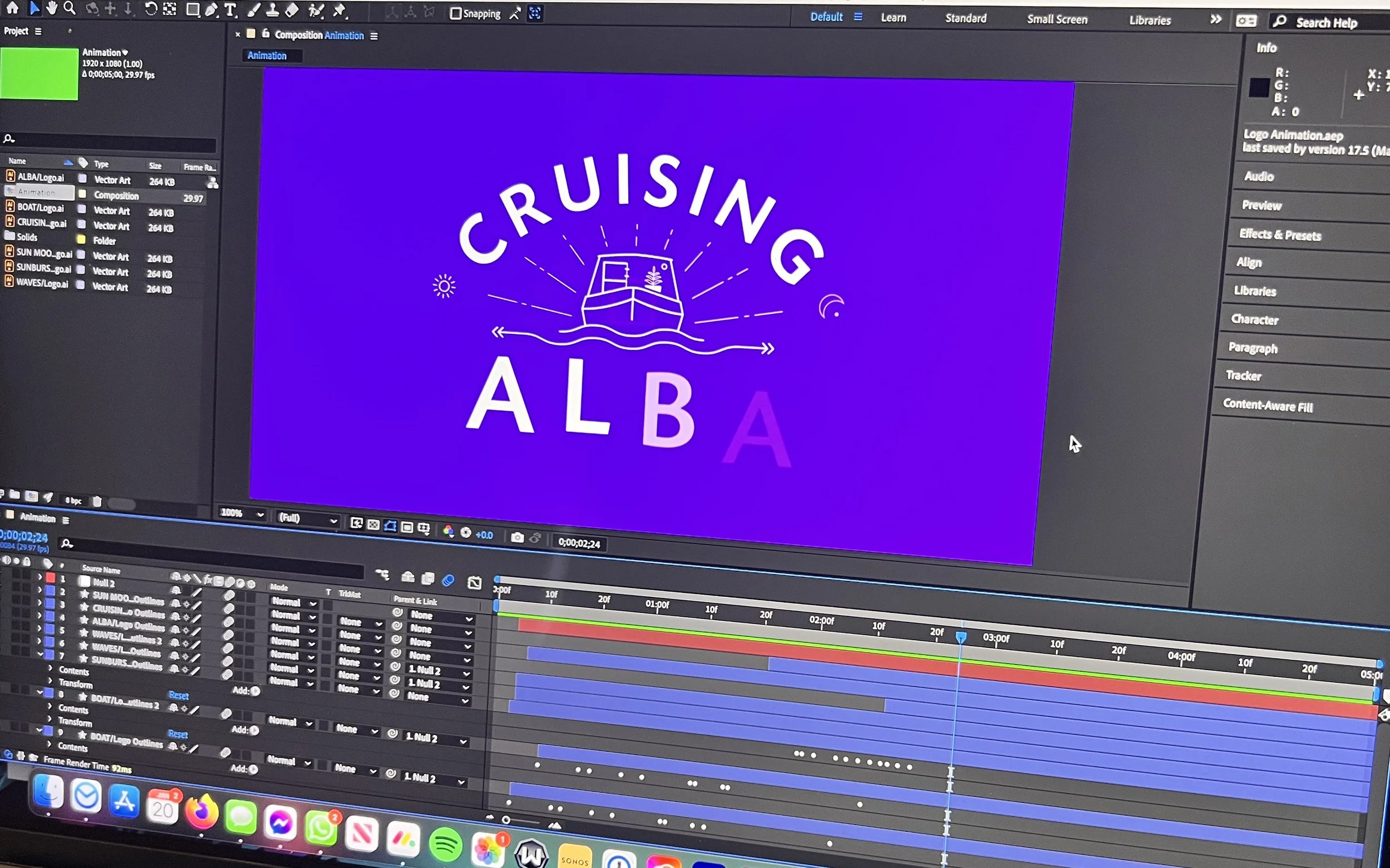Click the Take Snapshot camera icon
Viewport: 1390px width, 868px height.
coord(517,537)
